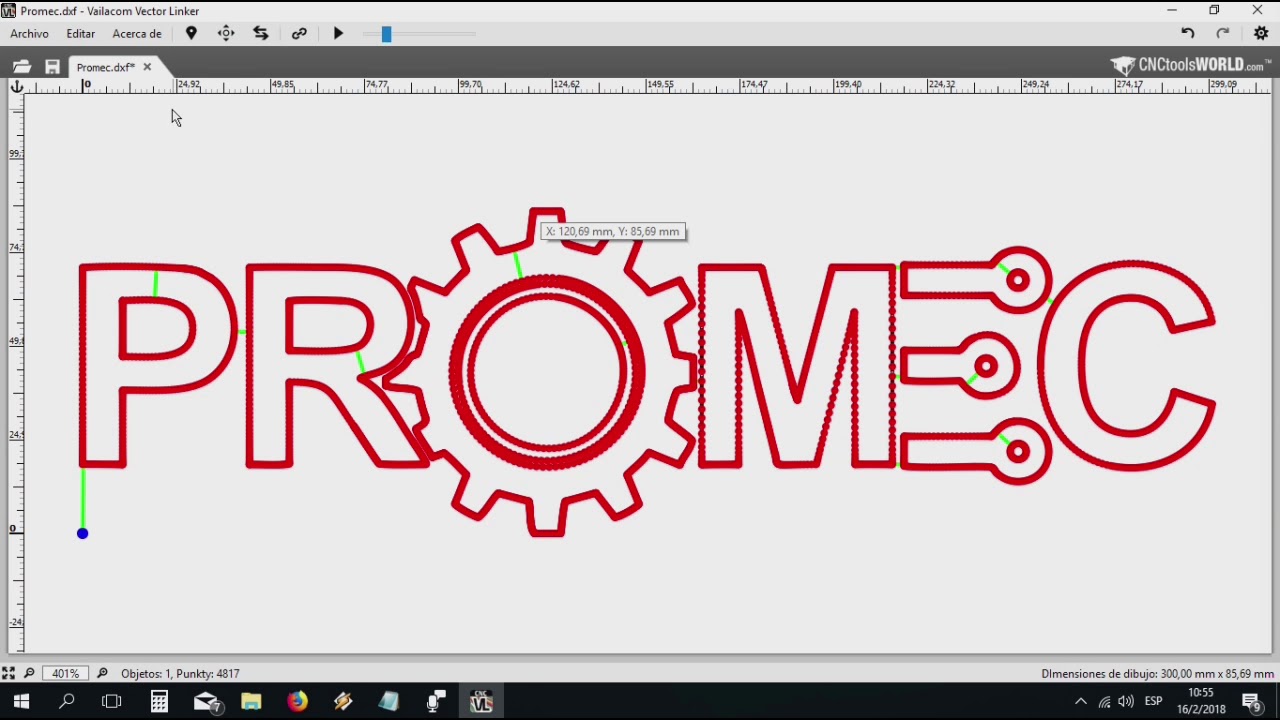
Task: Click the 401% zoom value field
Action: (66, 673)
